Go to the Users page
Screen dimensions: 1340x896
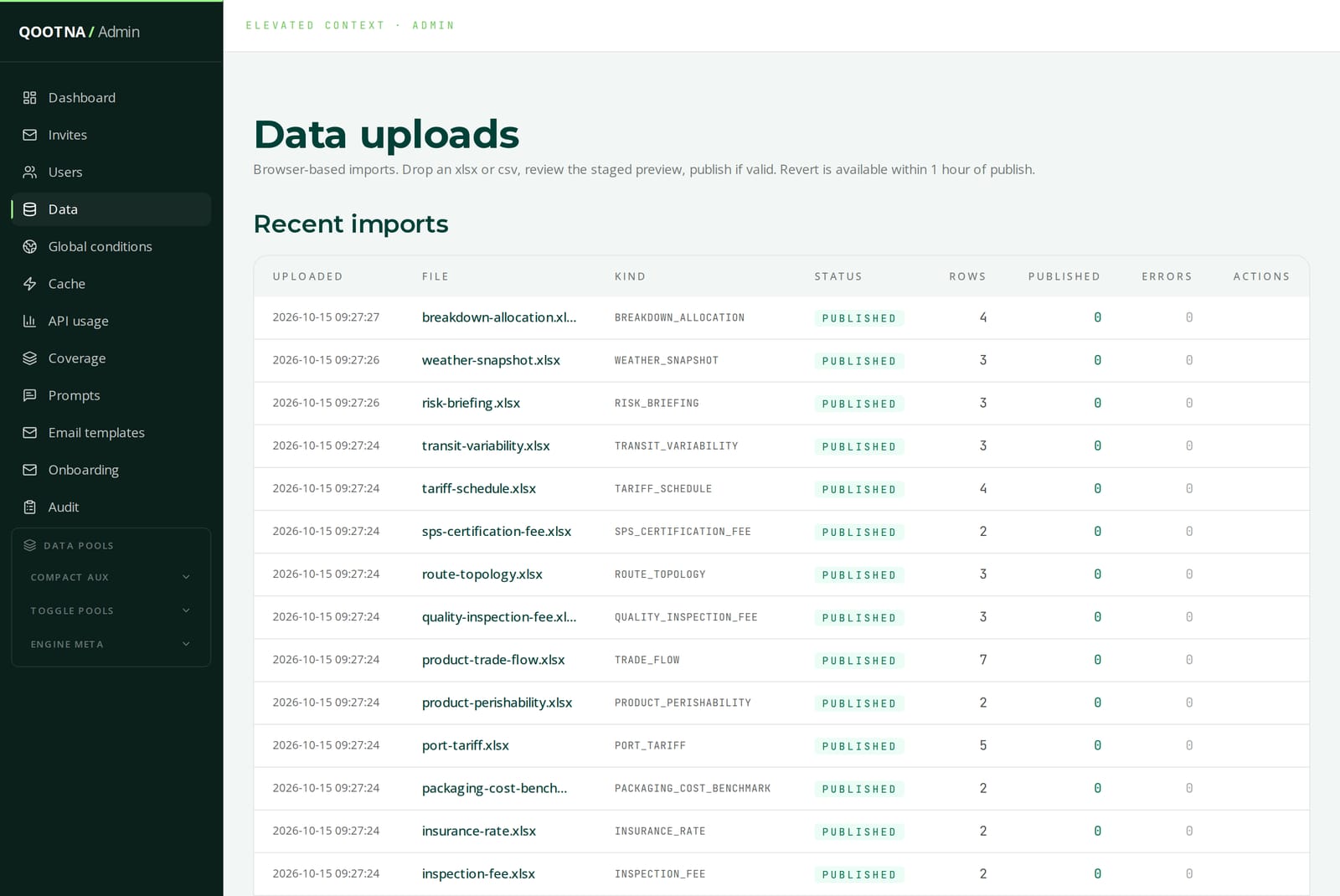[111, 173]
